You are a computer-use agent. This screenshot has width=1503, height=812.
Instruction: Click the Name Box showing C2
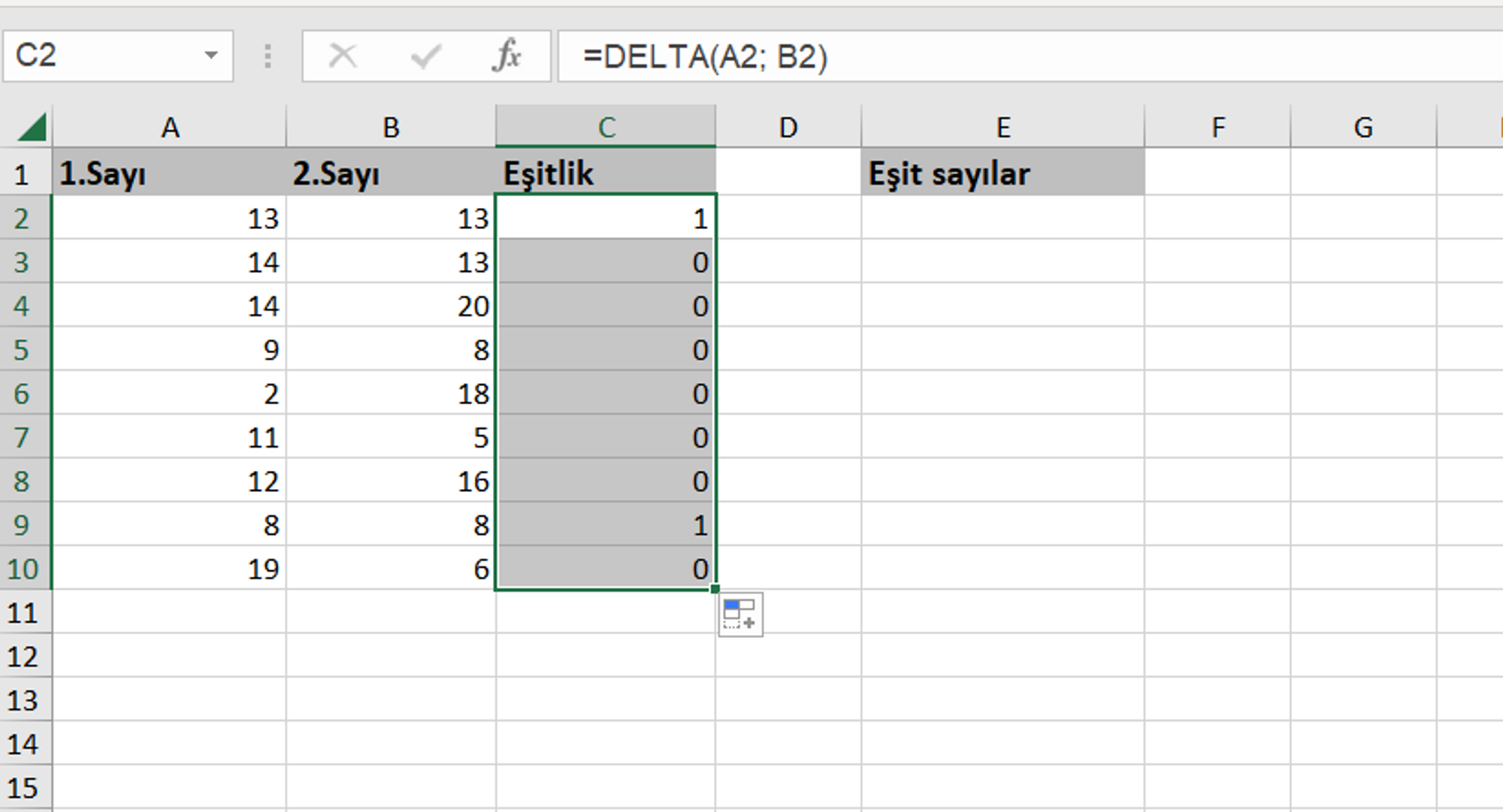[118, 56]
